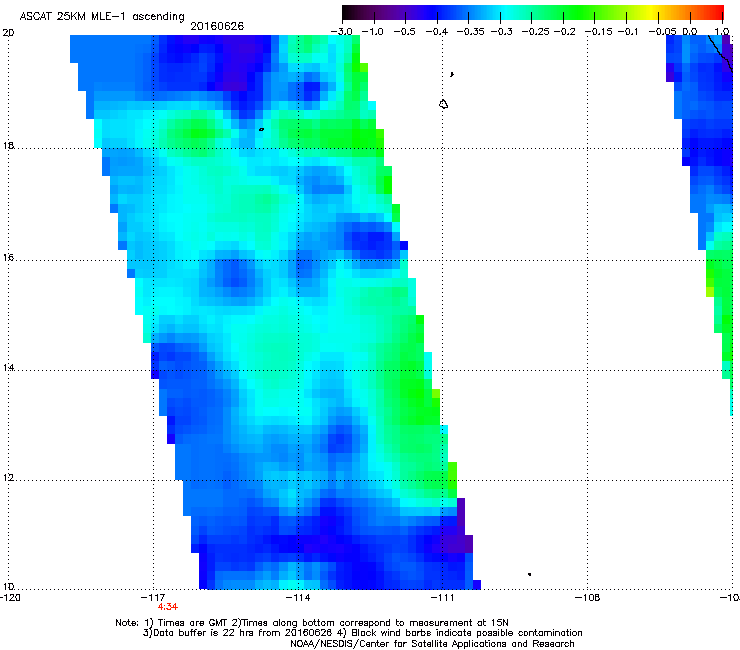Click the colorbar label '-0.4'
This screenshot has height=650, width=740.
tap(437, 32)
